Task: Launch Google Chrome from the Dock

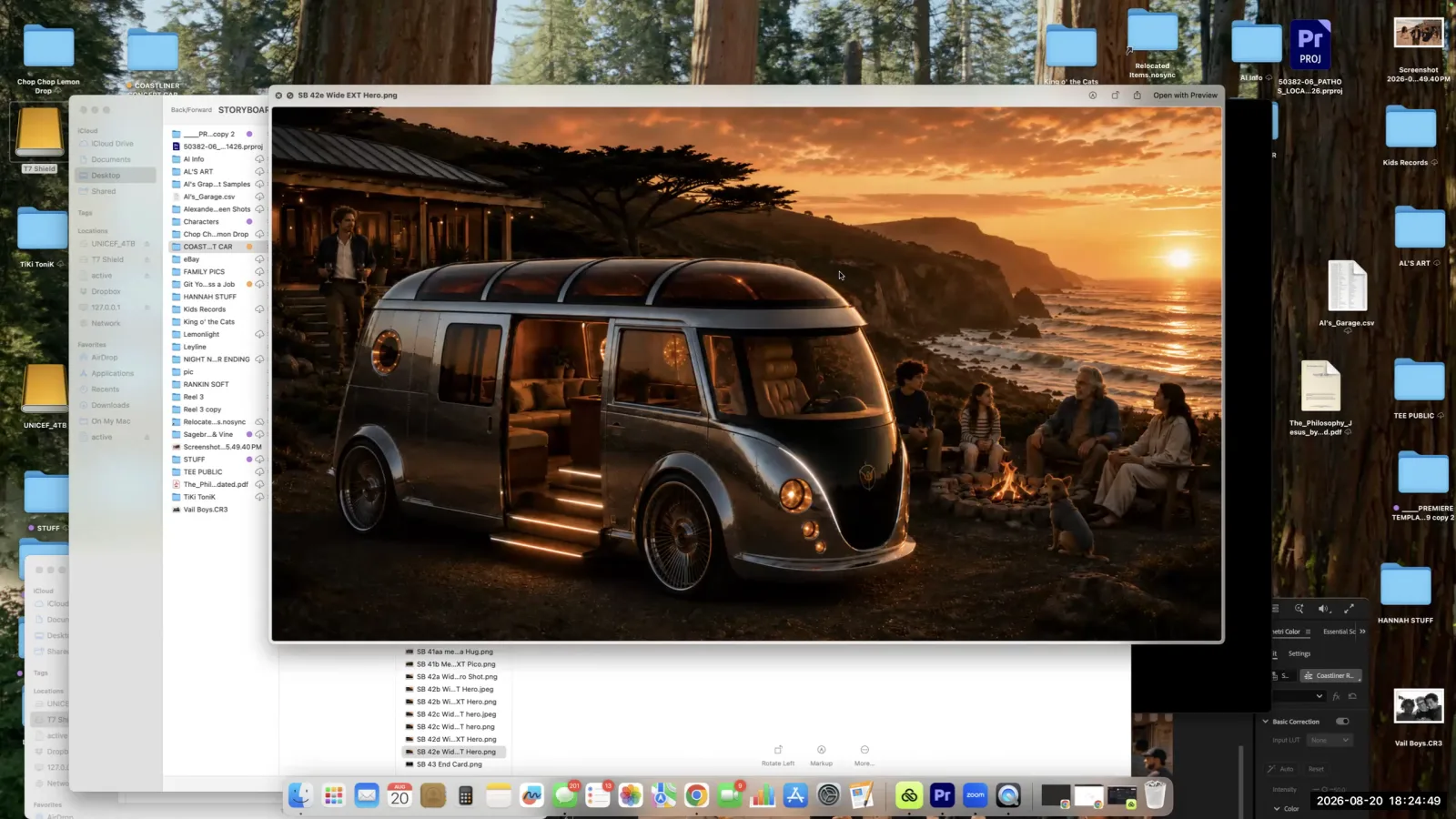Action: pos(696,795)
